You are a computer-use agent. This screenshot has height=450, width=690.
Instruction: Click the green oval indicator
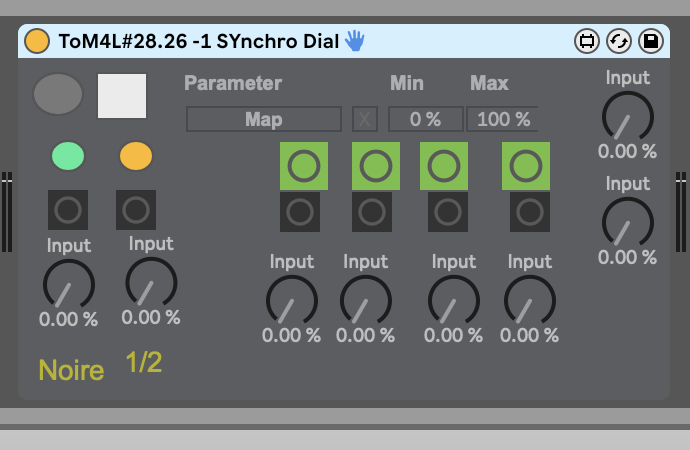pyautogui.click(x=68, y=156)
